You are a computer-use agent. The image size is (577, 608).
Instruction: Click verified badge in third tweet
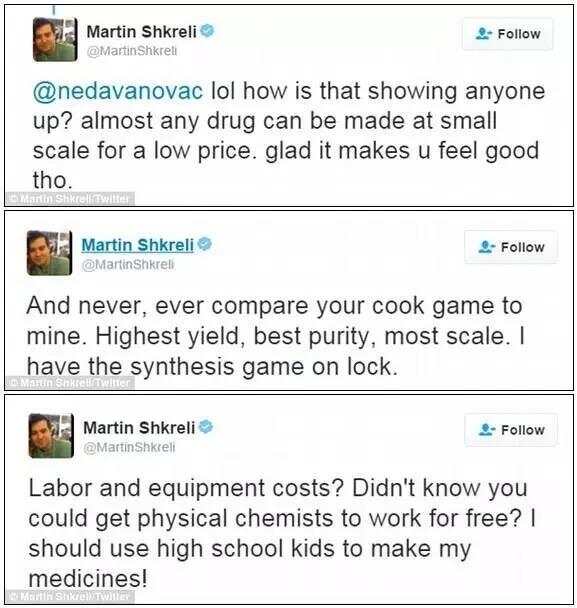pyautogui.click(x=206, y=427)
